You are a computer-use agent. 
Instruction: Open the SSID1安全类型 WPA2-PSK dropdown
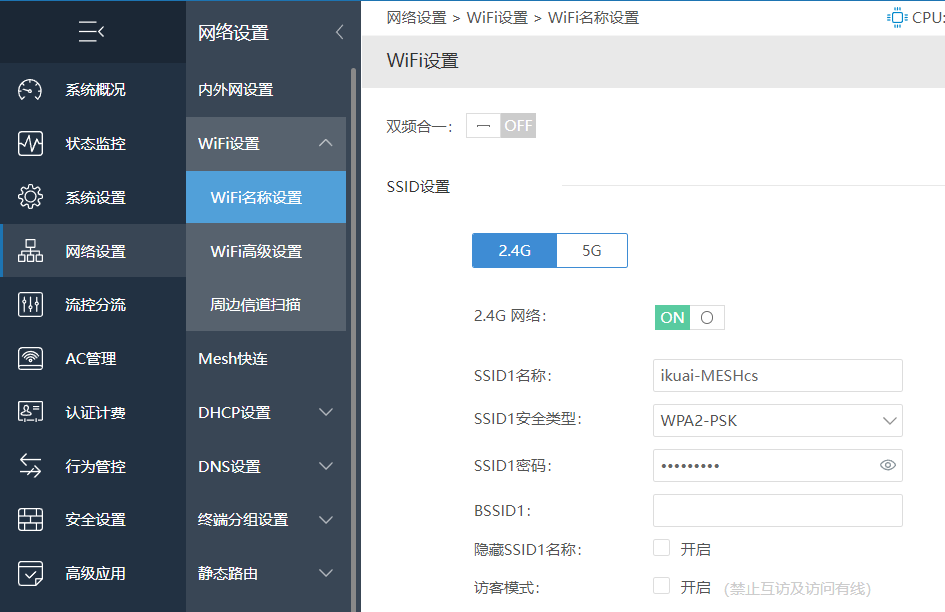[777, 420]
